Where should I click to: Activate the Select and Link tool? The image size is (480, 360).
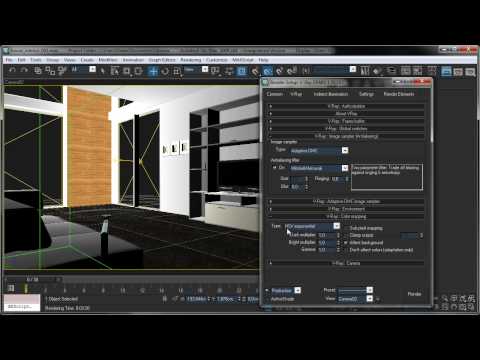(38, 70)
